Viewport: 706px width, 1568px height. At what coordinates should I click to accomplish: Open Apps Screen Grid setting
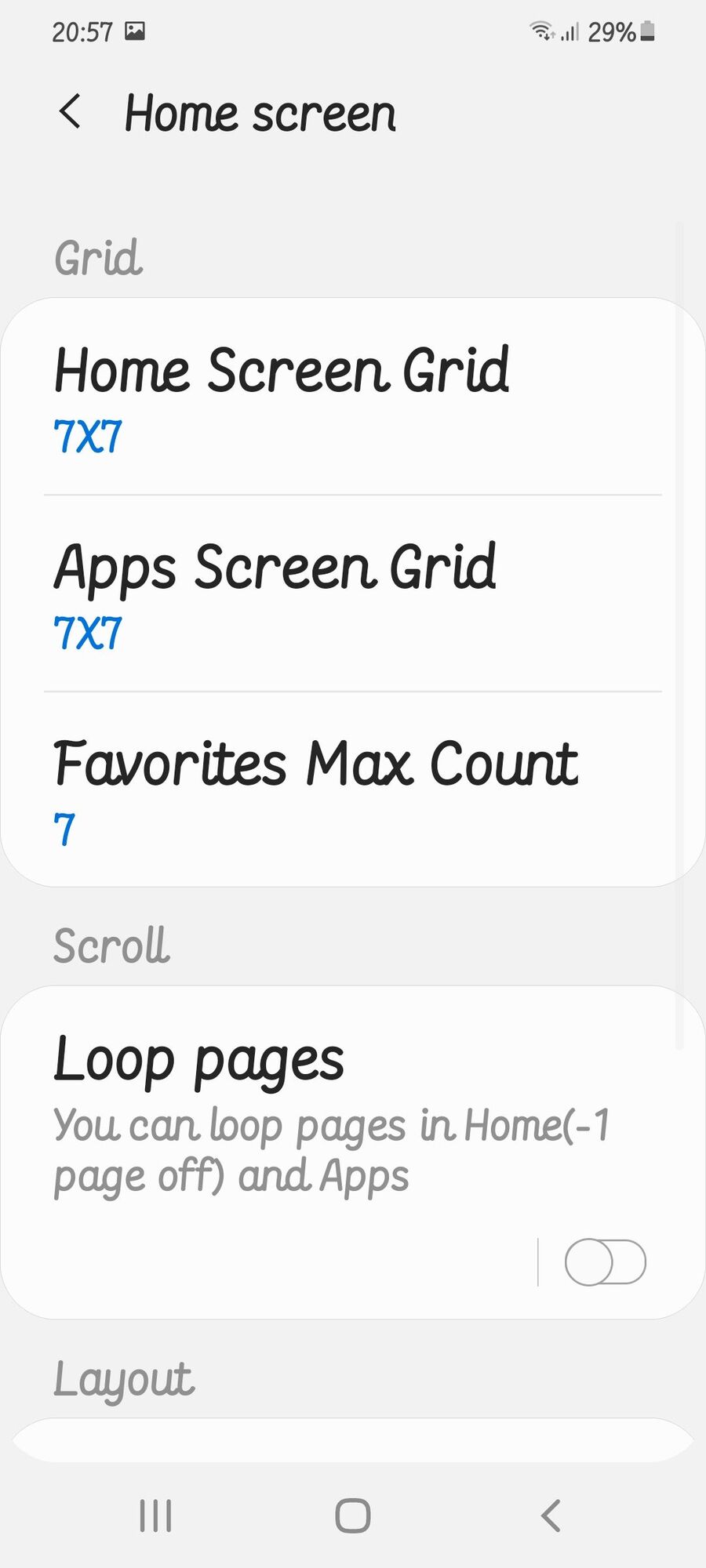tap(353, 593)
